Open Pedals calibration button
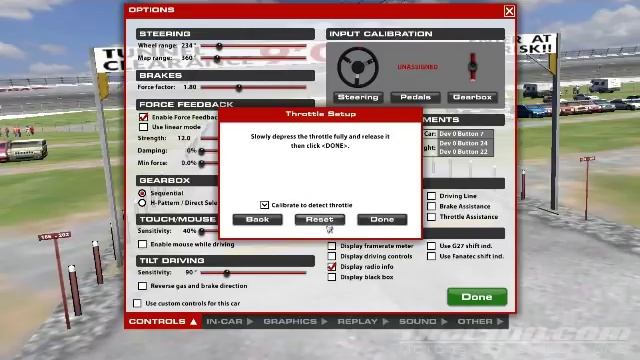Viewport: 640px width, 360px height. (416, 97)
